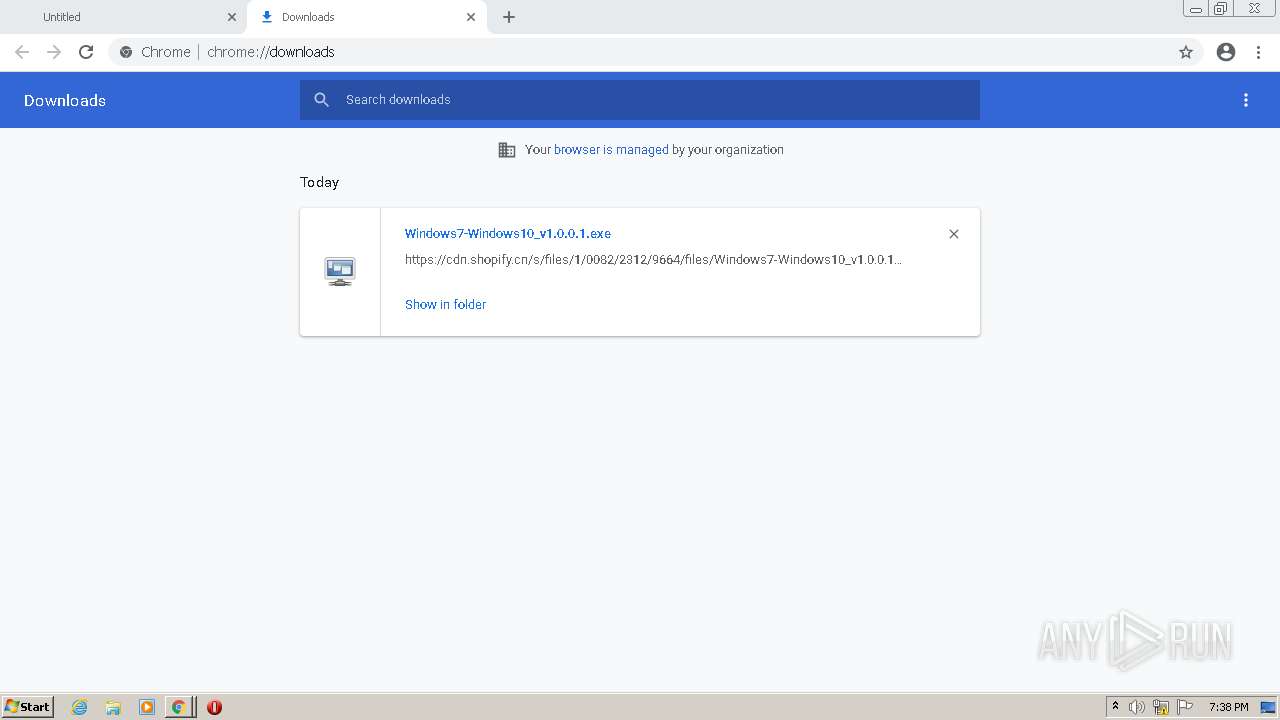This screenshot has width=1280, height=720.
Task: Click the cdn.shopify.cn download URL
Action: [653, 260]
